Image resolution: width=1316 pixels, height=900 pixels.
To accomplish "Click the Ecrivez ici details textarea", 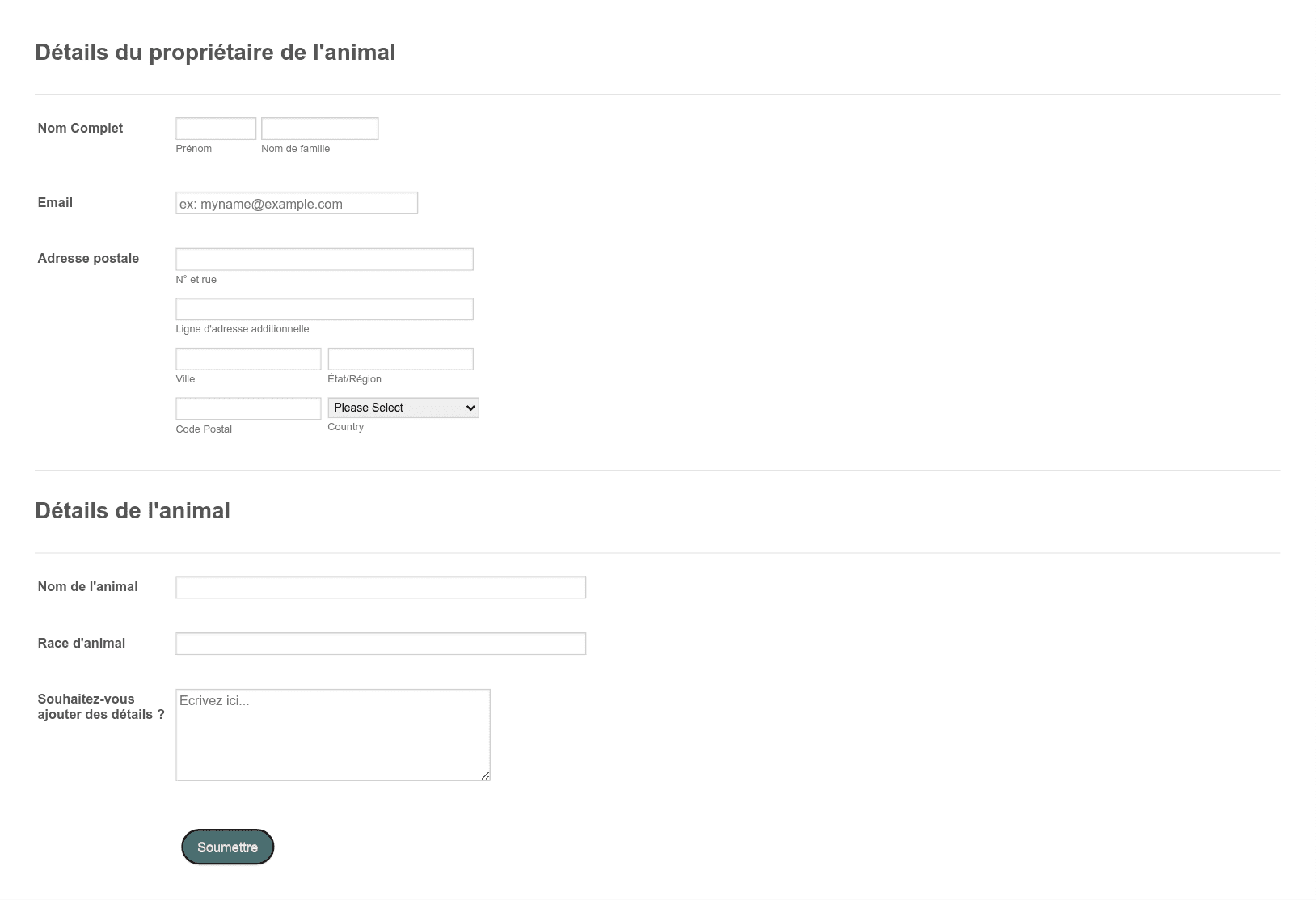I will [333, 735].
